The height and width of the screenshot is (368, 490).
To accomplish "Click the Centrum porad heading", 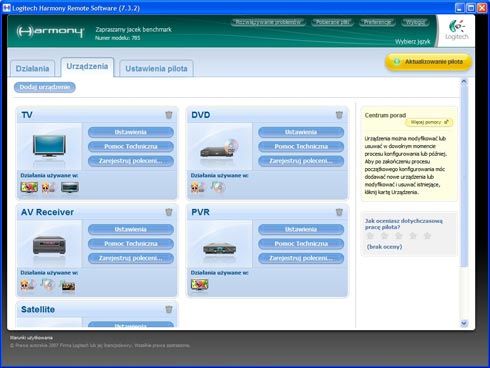I will coord(385,115).
